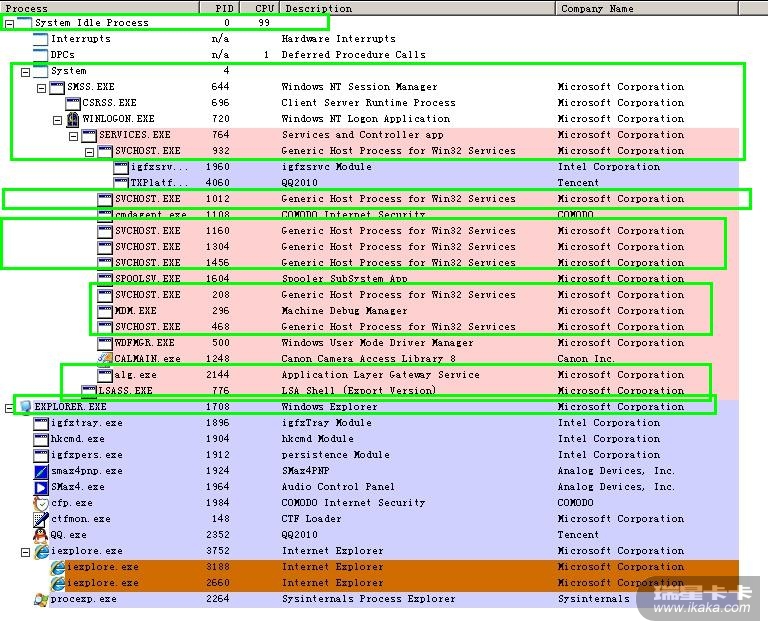This screenshot has width=768, height=628.
Task: Select the iexplore.exe row with PID 2660
Action: click(x=394, y=583)
